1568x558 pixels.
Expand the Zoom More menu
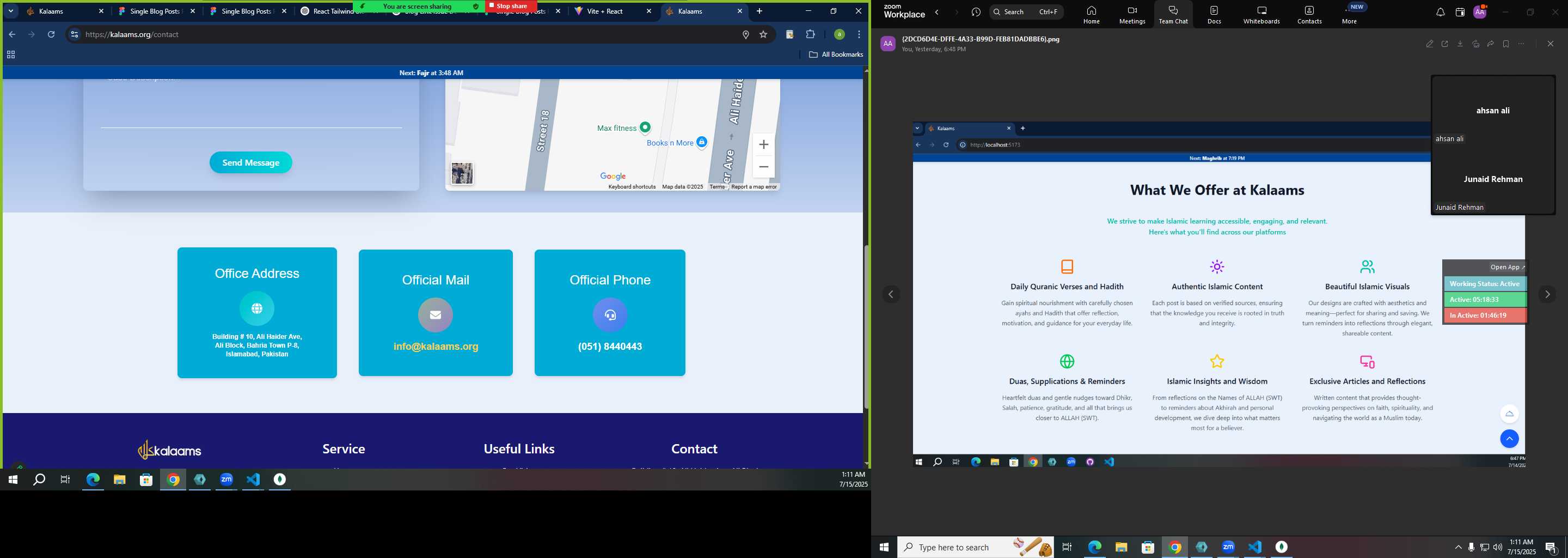[x=1350, y=15]
